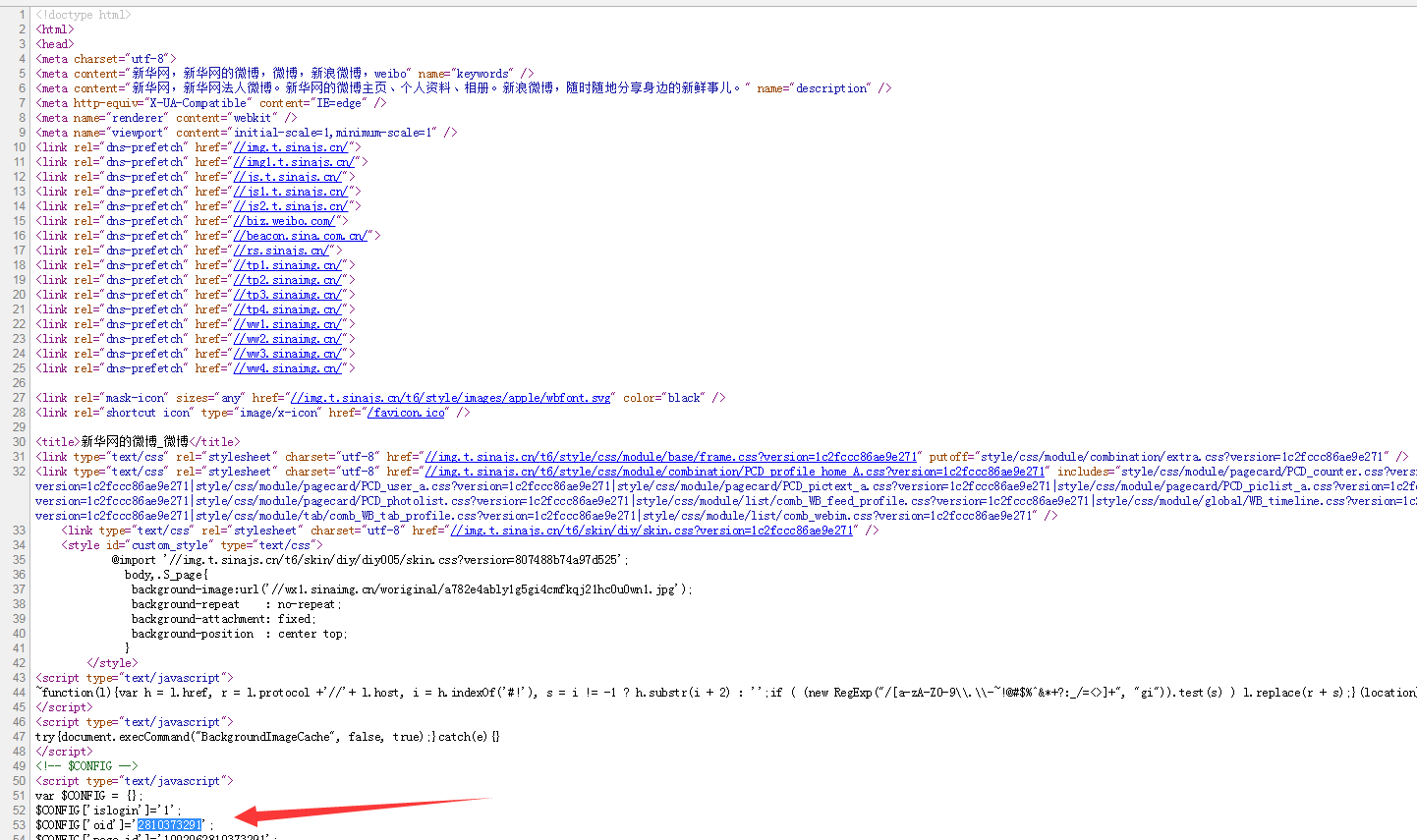Open the //biz.weibo.com/ link
The width and height of the screenshot is (1417, 840).
click(x=284, y=221)
